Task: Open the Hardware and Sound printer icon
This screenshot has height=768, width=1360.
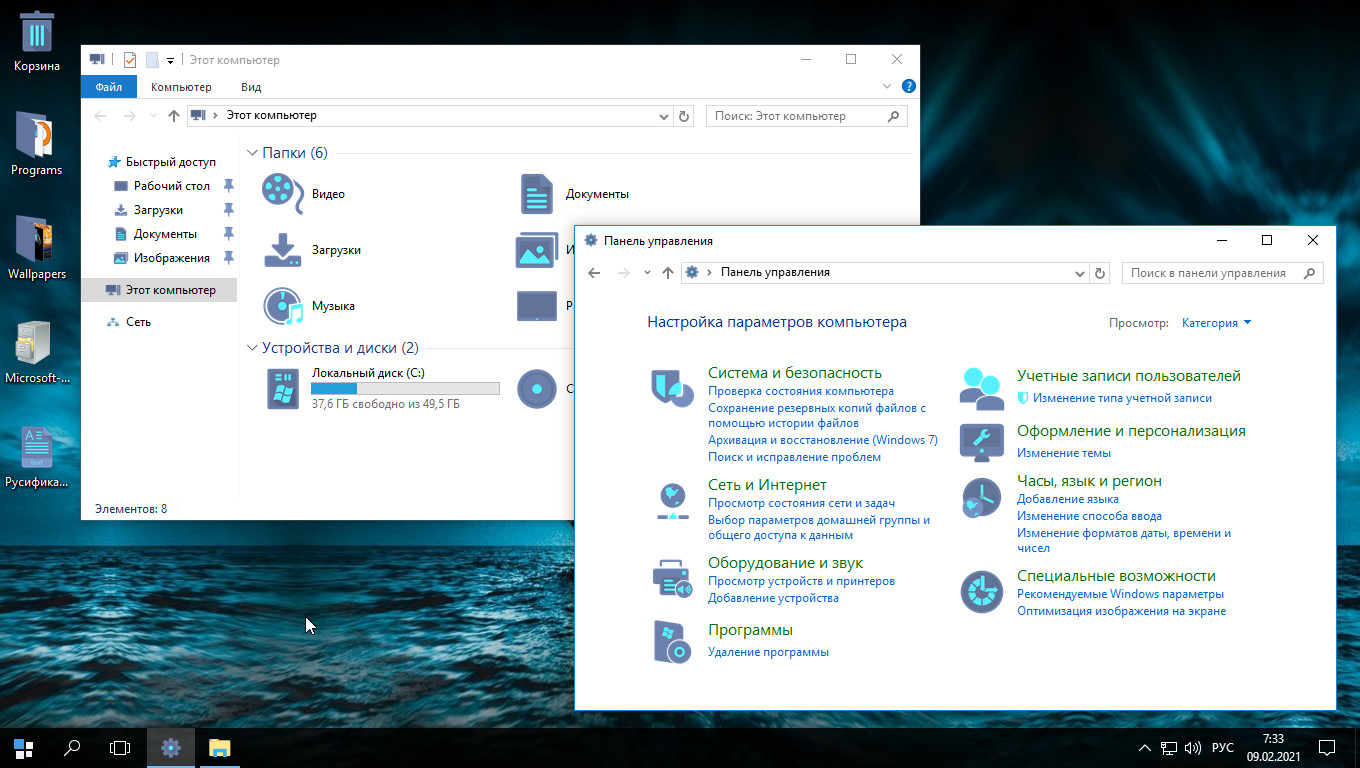Action: point(672,579)
